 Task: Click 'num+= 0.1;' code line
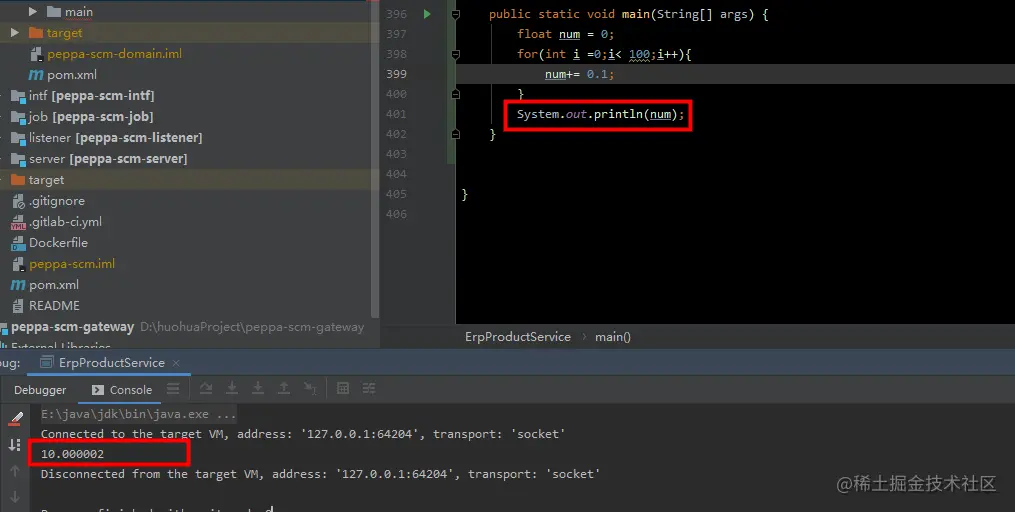coord(579,74)
